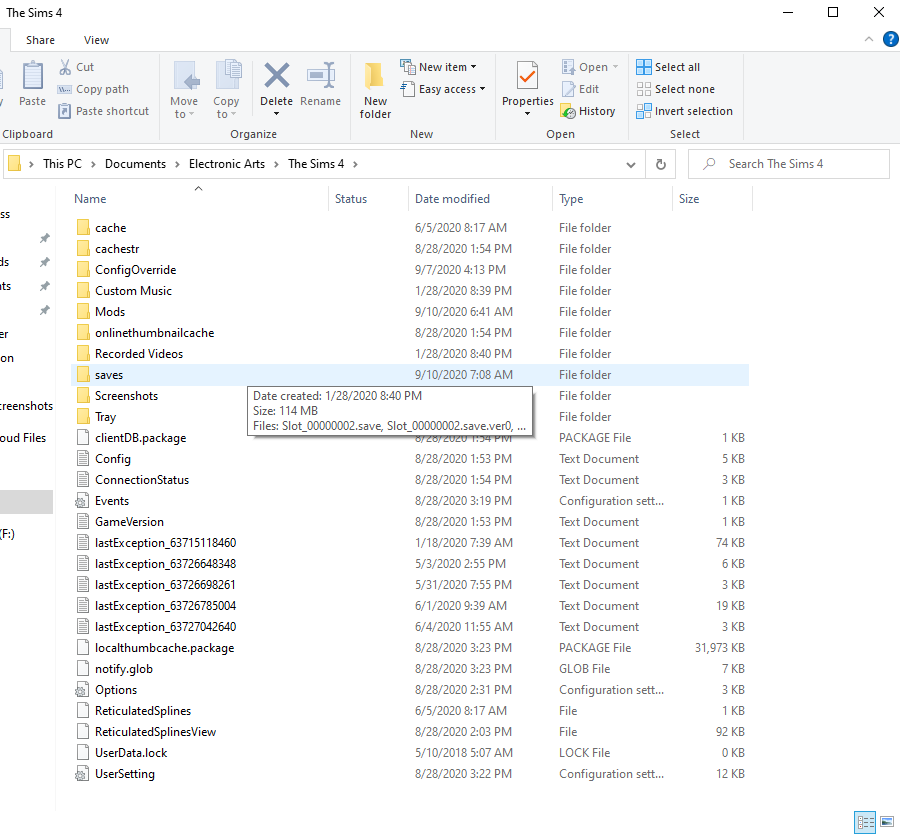Go to Documents in breadcrumb
Image resolution: width=900 pixels, height=840 pixels.
pos(135,164)
